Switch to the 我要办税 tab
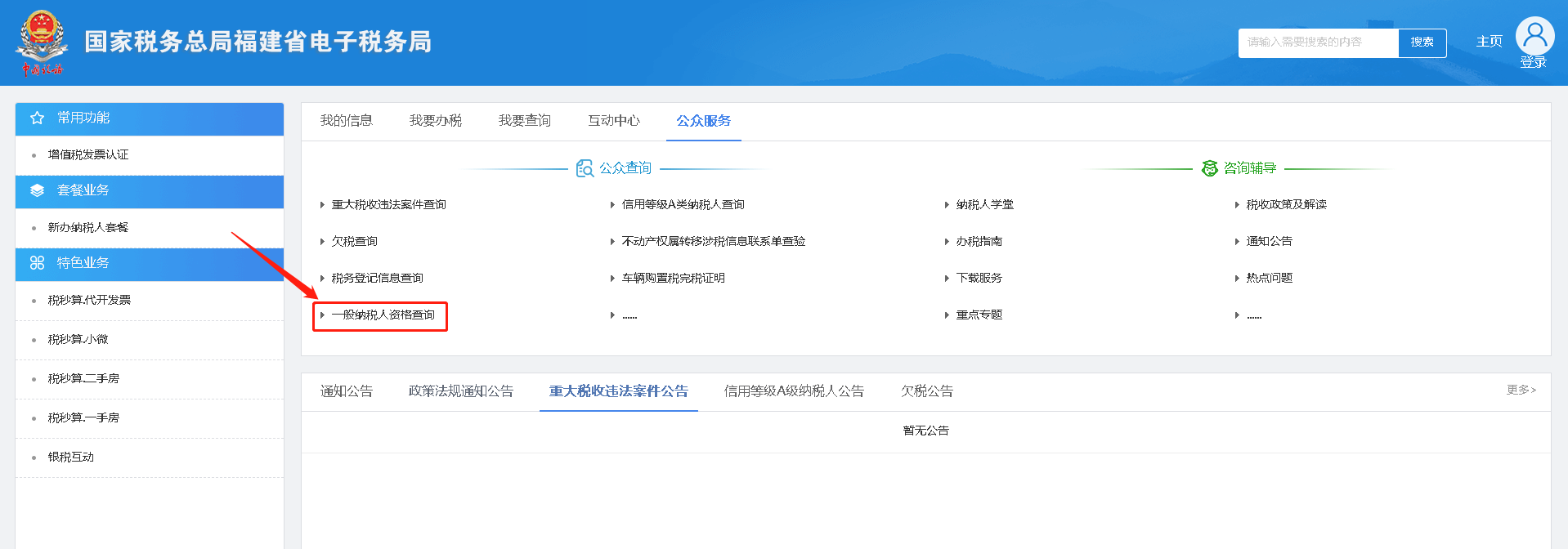The width and height of the screenshot is (1568, 549). click(x=435, y=121)
